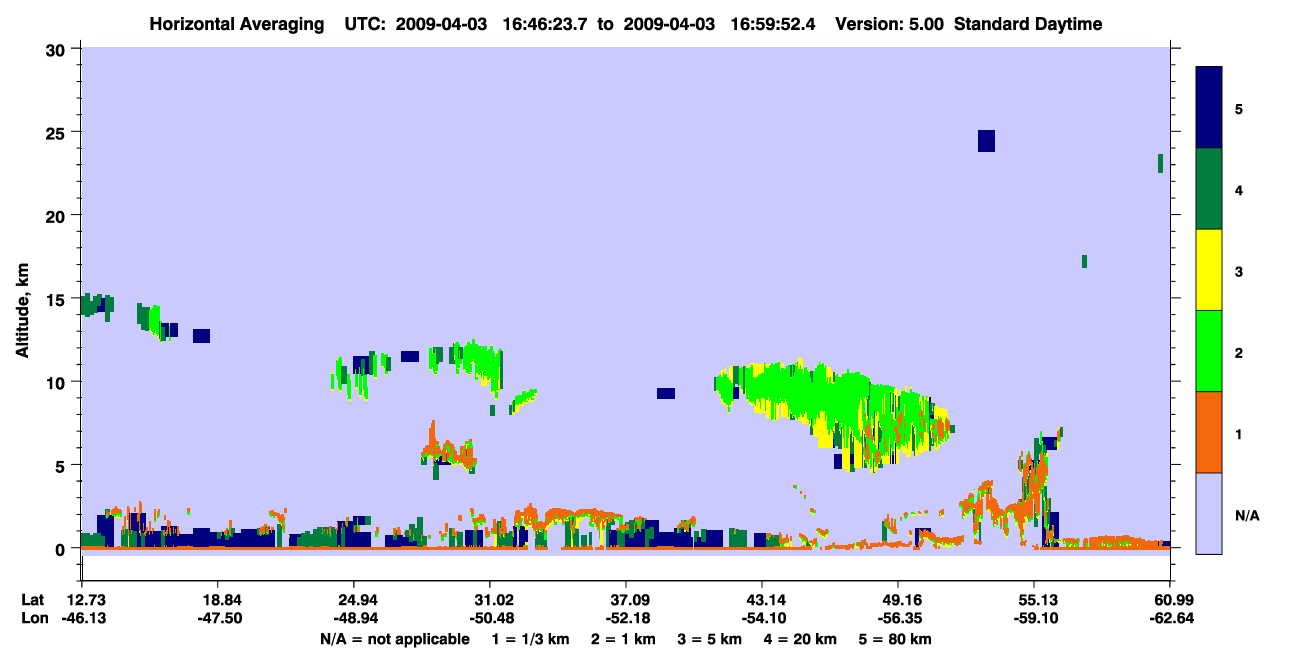Viewport: 1300px width, 667px height.
Task: Click the longitude value -50.48
Action: (x=490, y=618)
